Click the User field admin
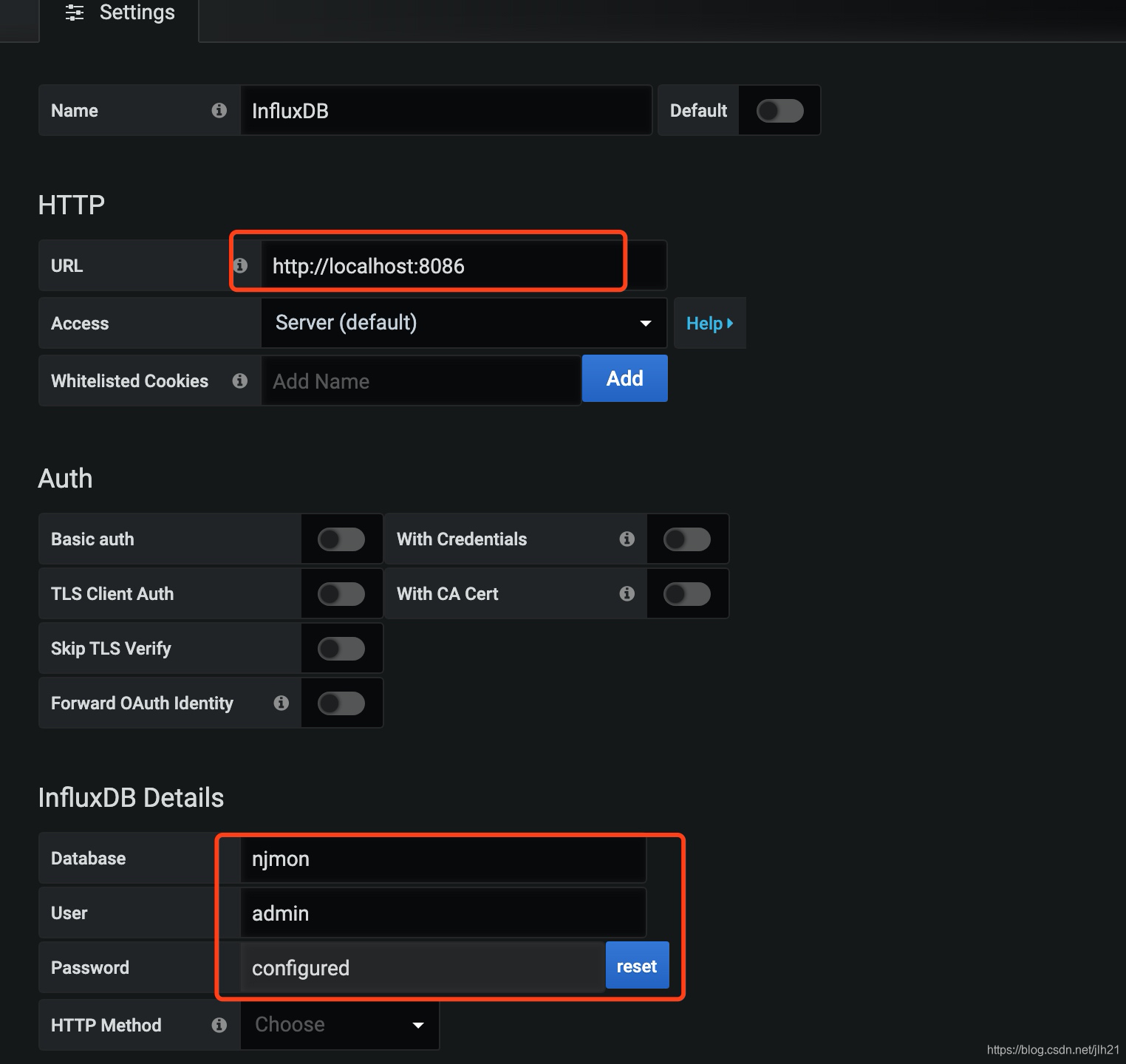This screenshot has width=1126, height=1064. 443,913
